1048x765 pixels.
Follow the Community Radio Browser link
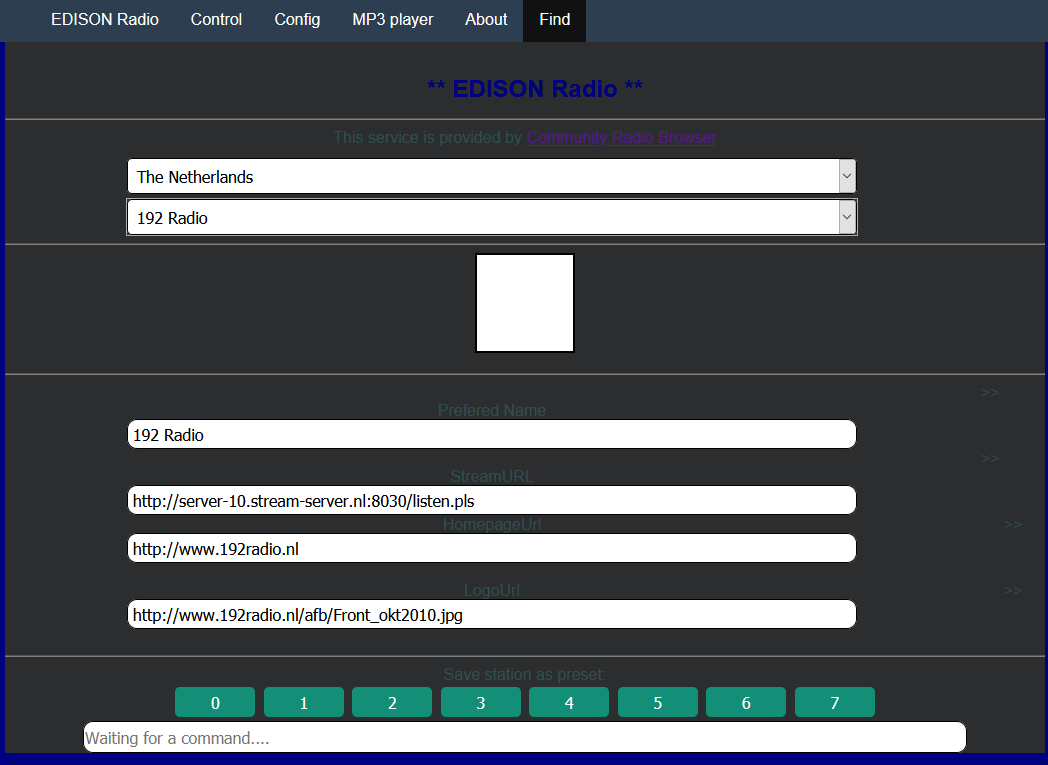pyautogui.click(x=621, y=138)
